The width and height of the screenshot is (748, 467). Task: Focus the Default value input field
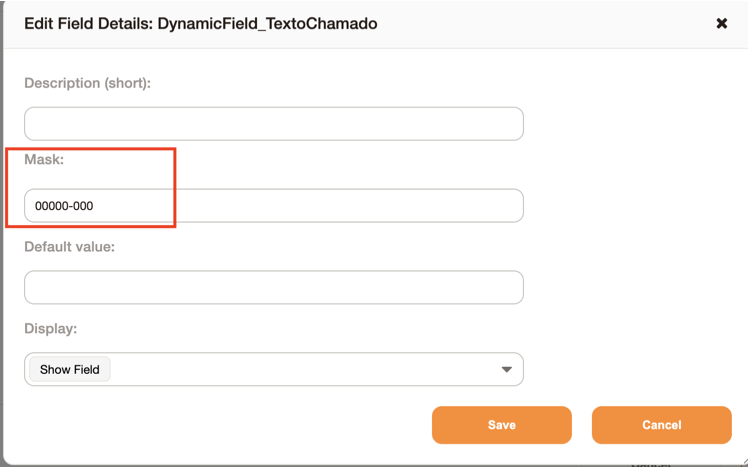(274, 287)
